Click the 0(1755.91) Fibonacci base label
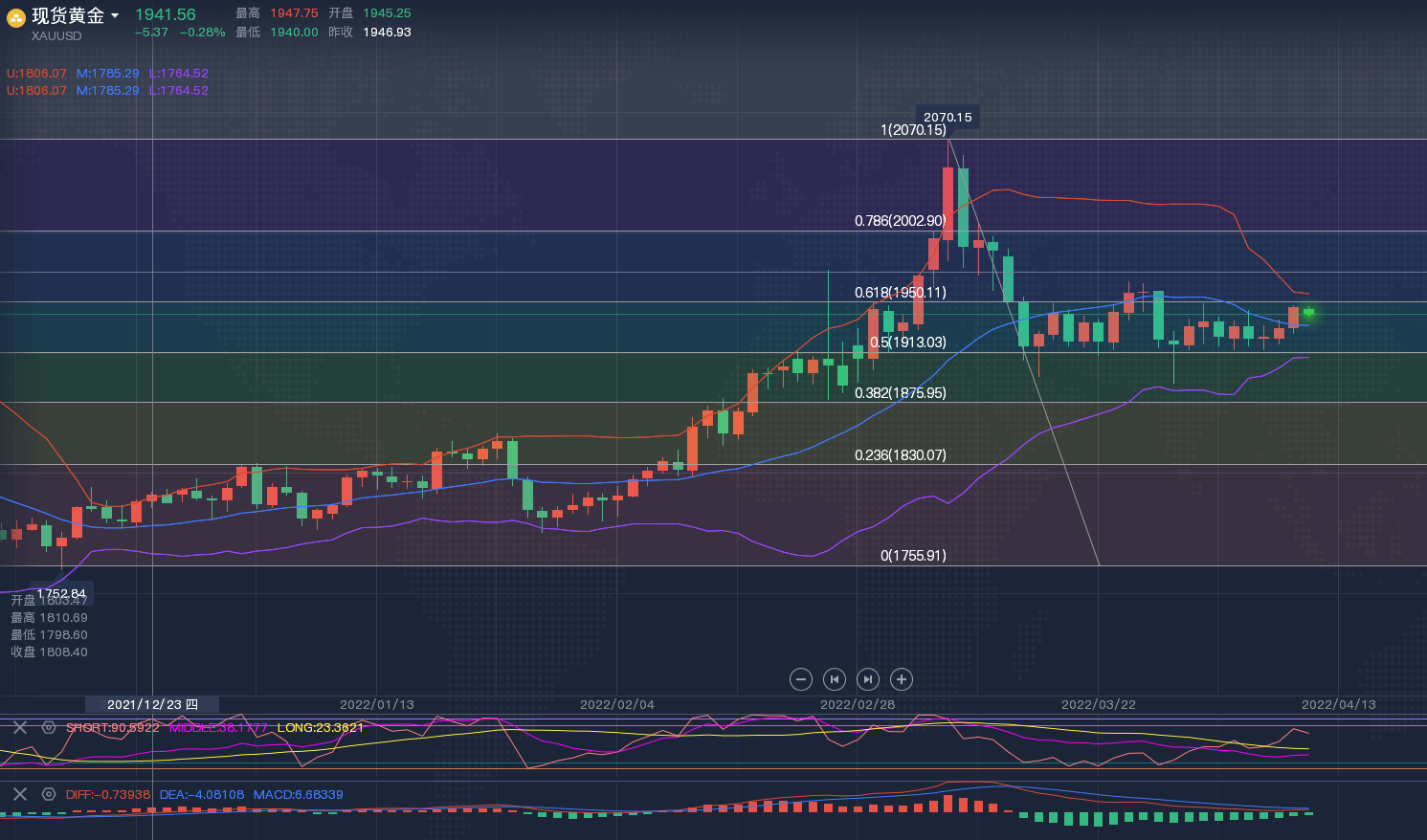The image size is (1427, 840). pyautogui.click(x=913, y=556)
